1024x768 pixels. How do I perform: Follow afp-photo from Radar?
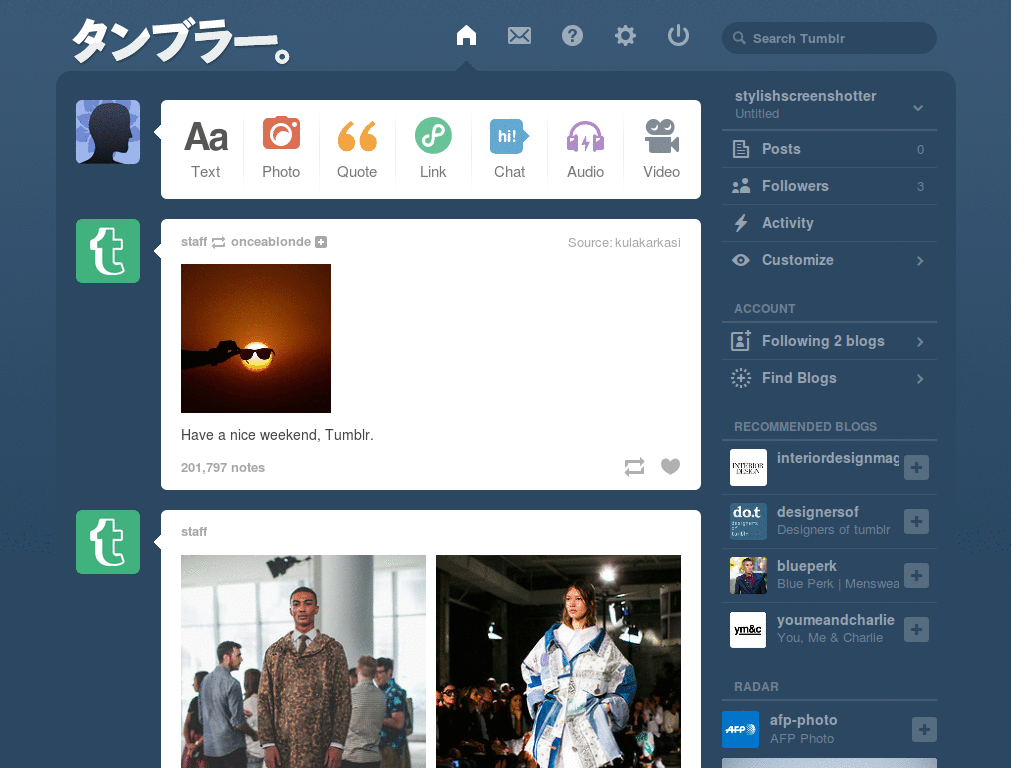[924, 729]
